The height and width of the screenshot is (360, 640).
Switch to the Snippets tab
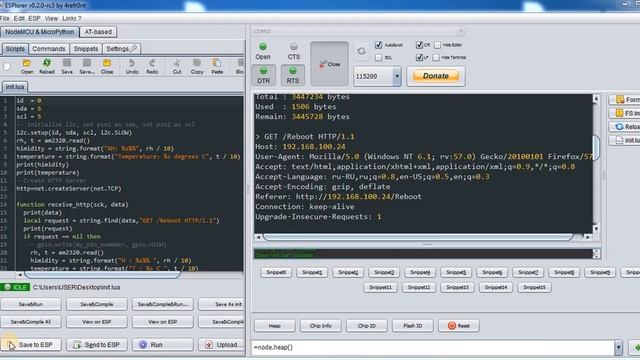[85, 49]
